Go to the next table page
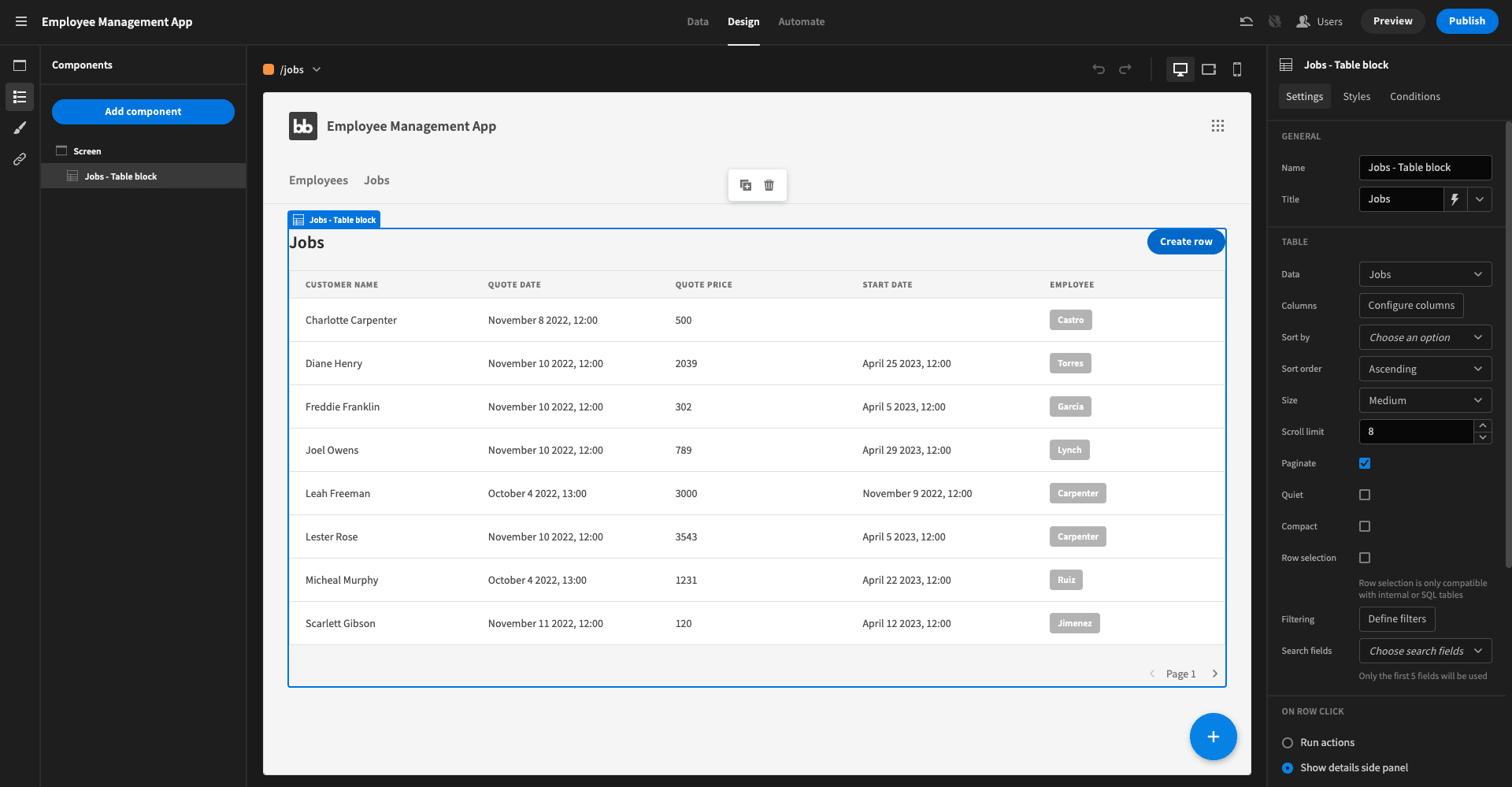Image resolution: width=1512 pixels, height=787 pixels. [1215, 674]
